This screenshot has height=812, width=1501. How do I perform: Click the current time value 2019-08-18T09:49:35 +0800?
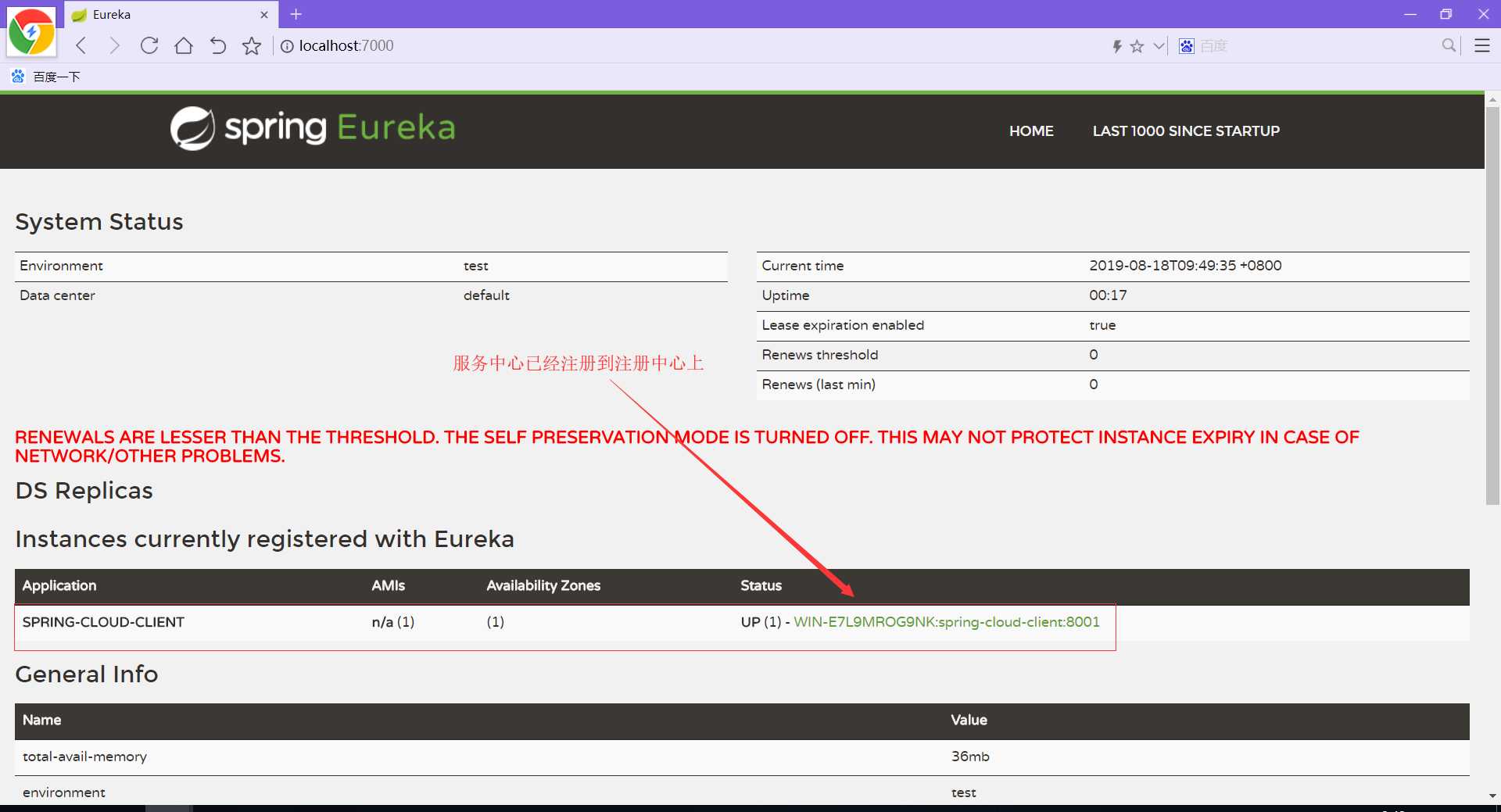(x=1185, y=266)
